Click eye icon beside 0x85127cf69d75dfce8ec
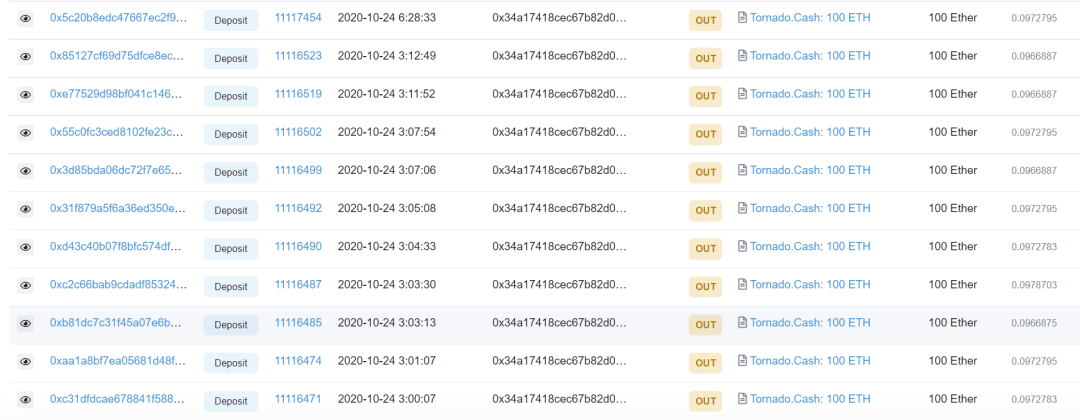Viewport: 1080px width, 420px height. [x=25, y=56]
